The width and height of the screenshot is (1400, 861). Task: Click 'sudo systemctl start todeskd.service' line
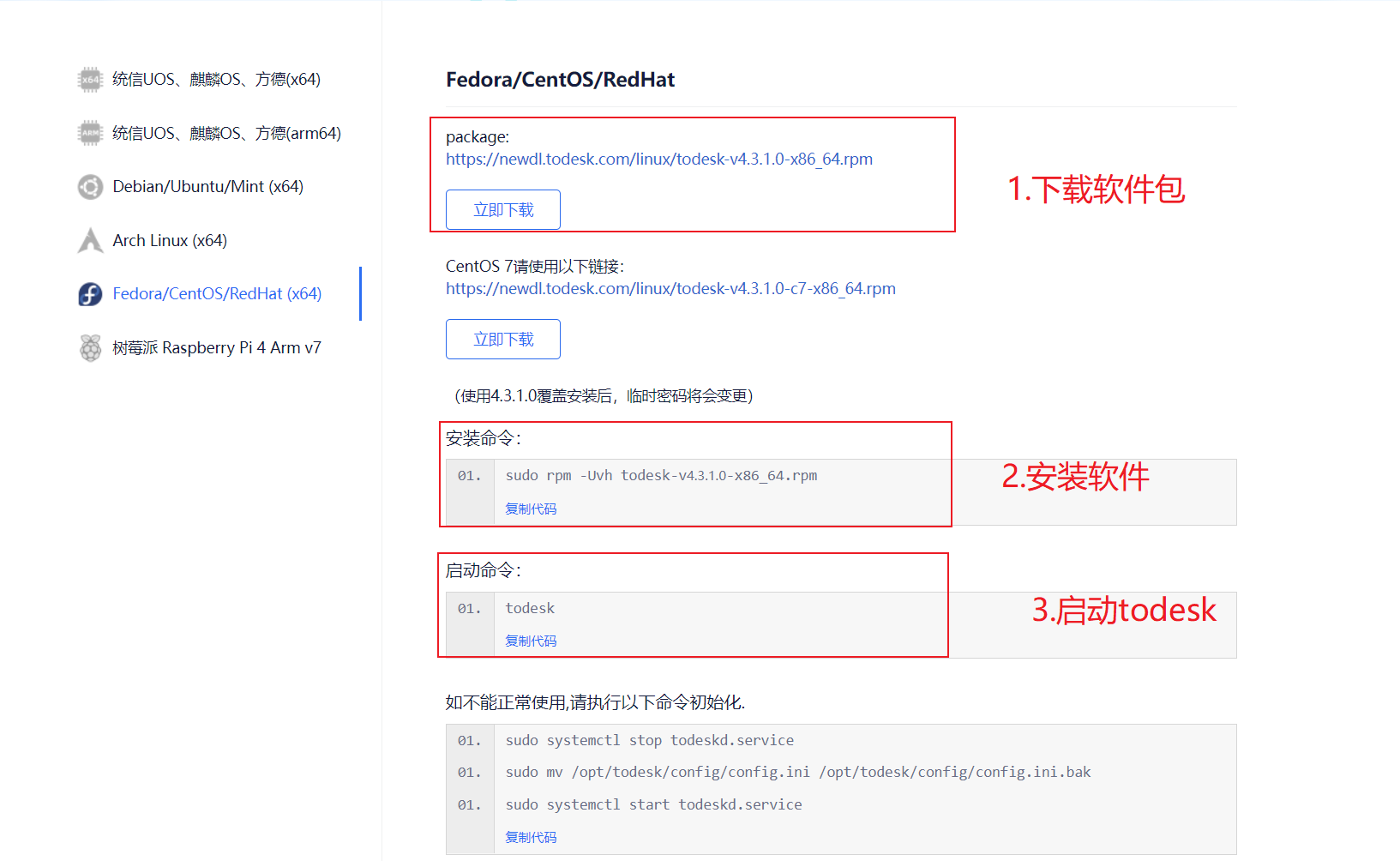[x=653, y=804]
